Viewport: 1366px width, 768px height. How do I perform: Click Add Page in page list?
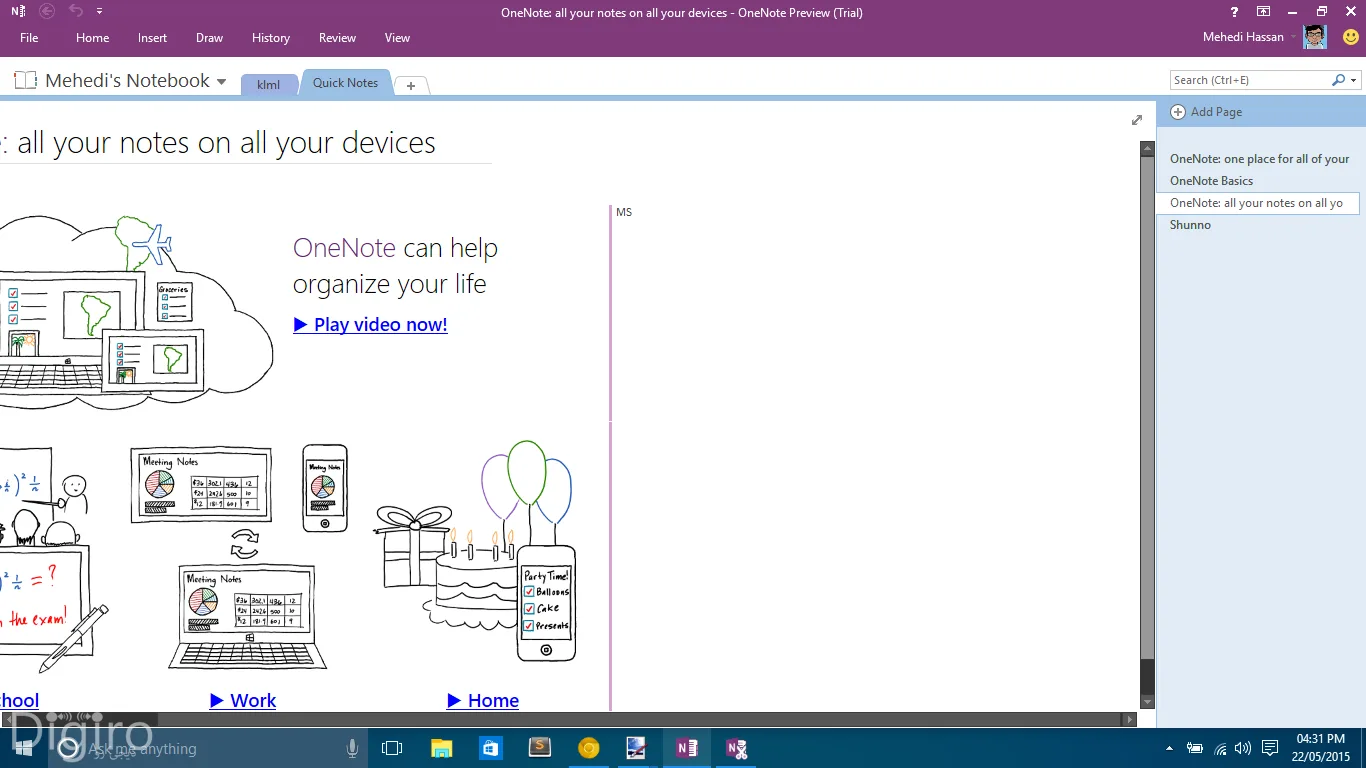1207,112
